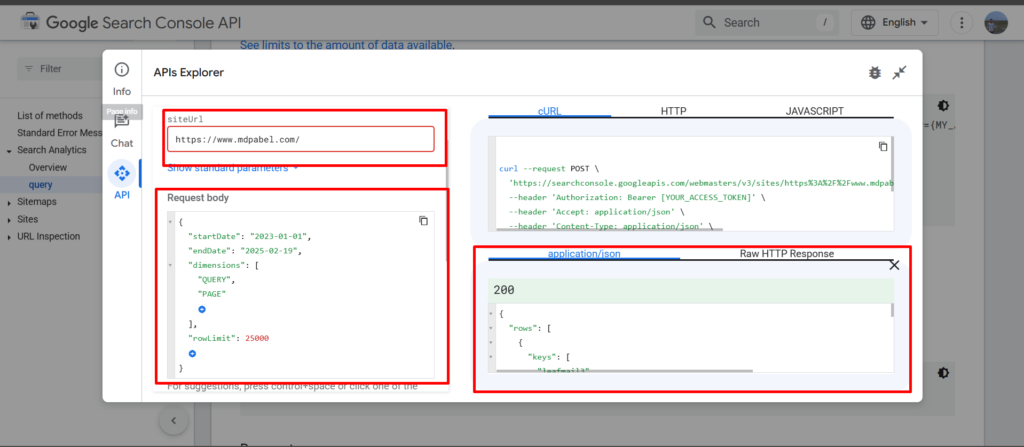
Task: Open Standard Error Messages in sidebar
Action: point(59,133)
